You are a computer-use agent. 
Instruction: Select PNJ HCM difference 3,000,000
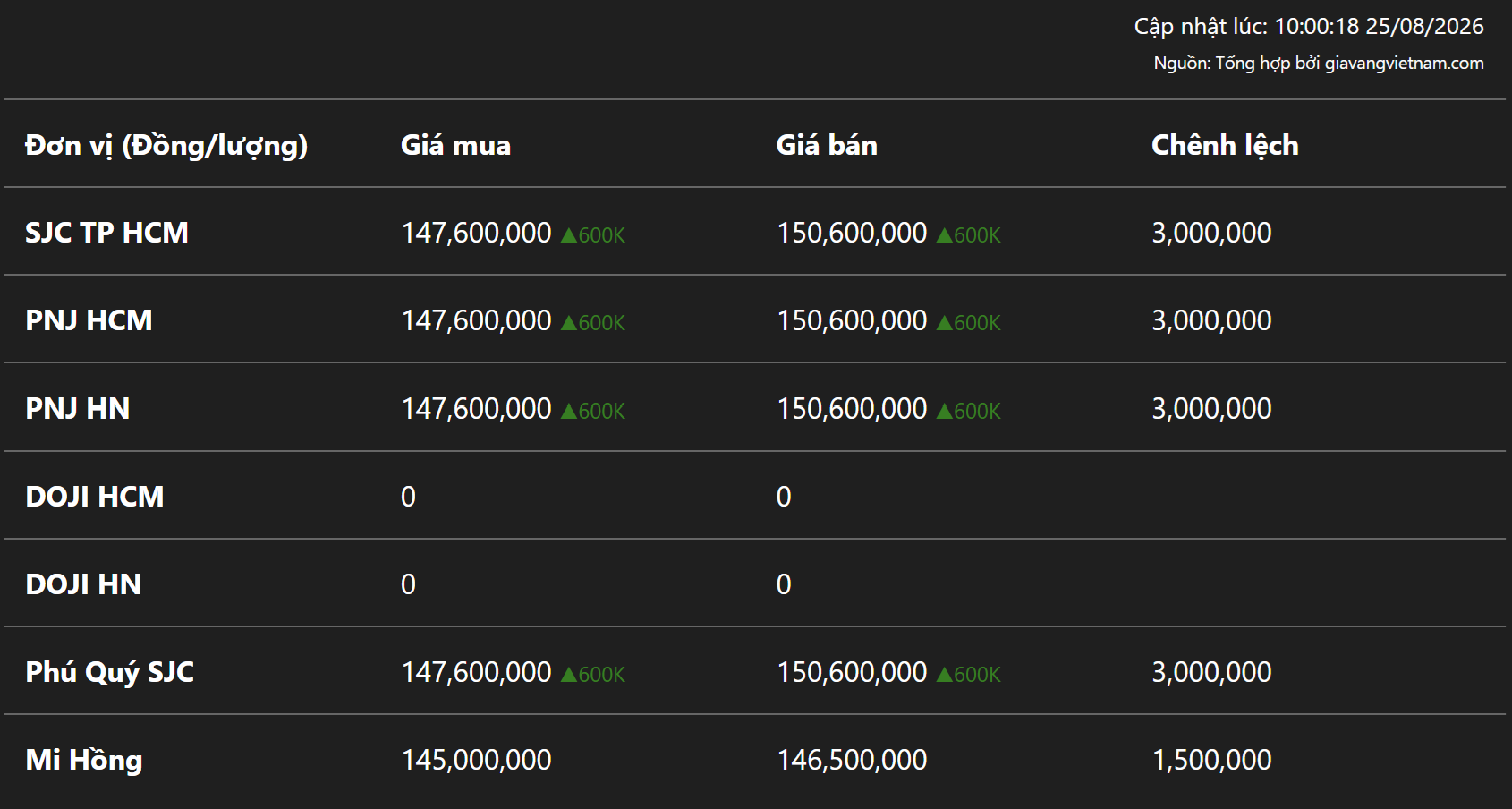point(1211,320)
